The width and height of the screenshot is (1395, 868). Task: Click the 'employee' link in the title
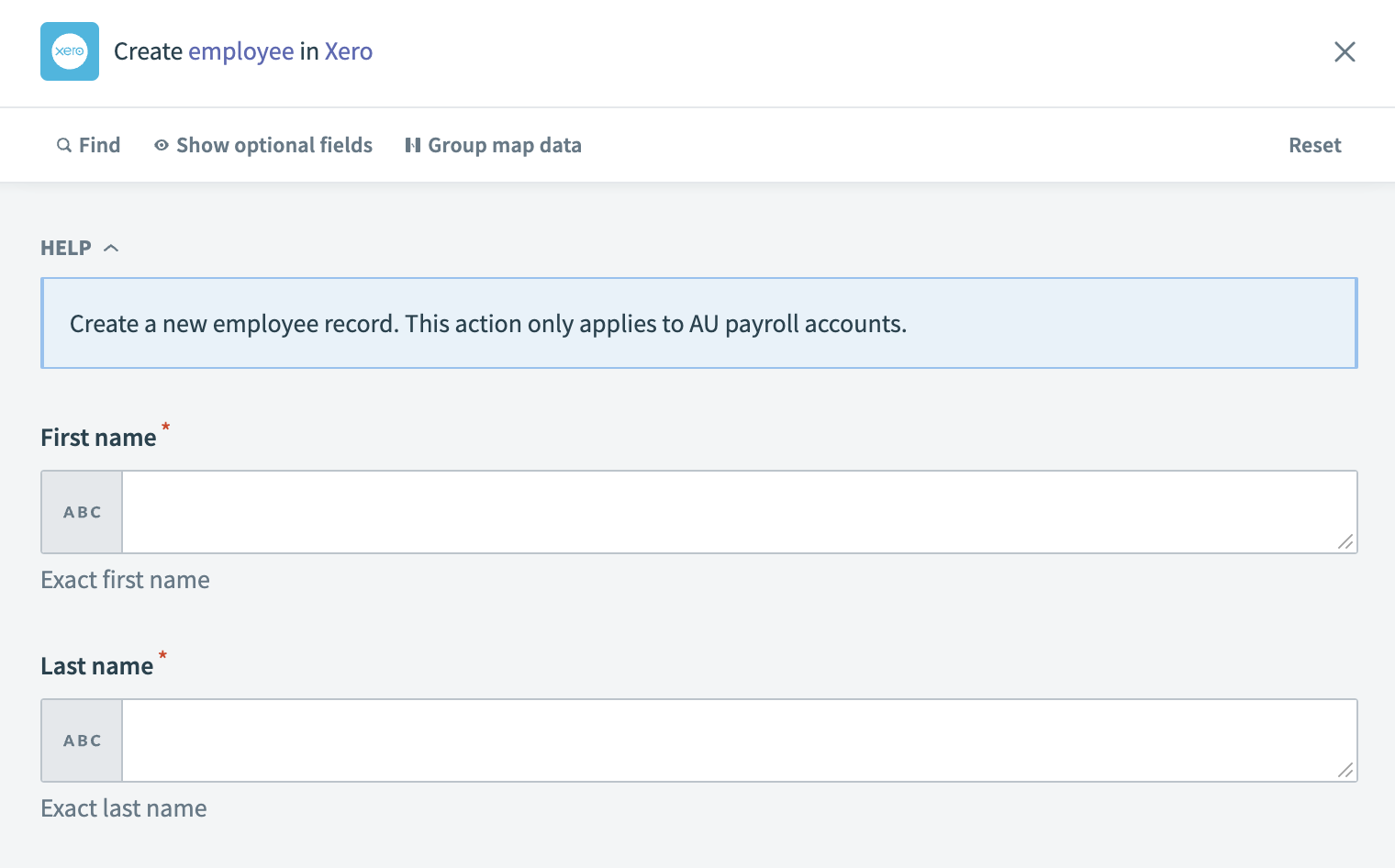click(x=240, y=51)
